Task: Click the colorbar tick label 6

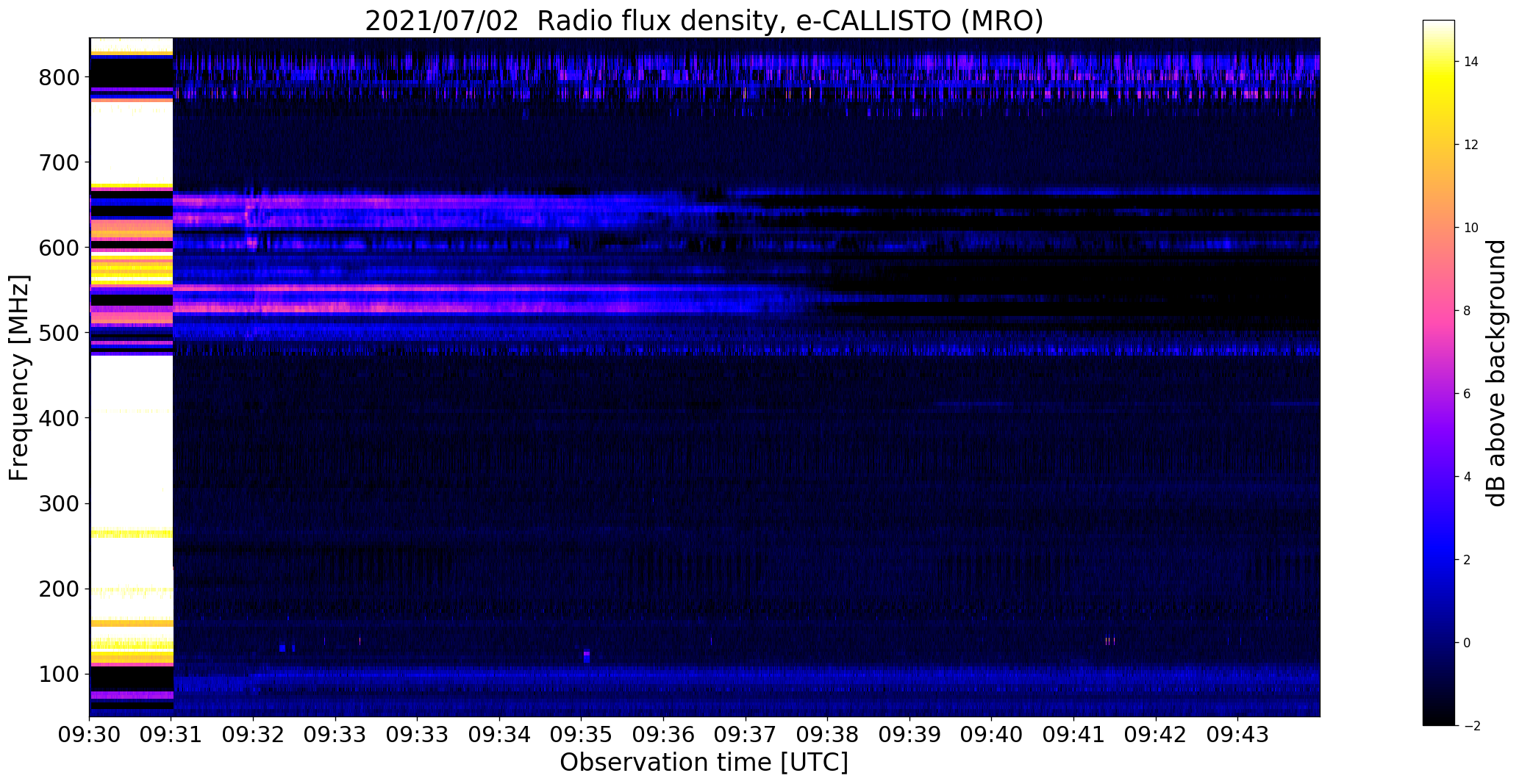Action: [x=1467, y=394]
